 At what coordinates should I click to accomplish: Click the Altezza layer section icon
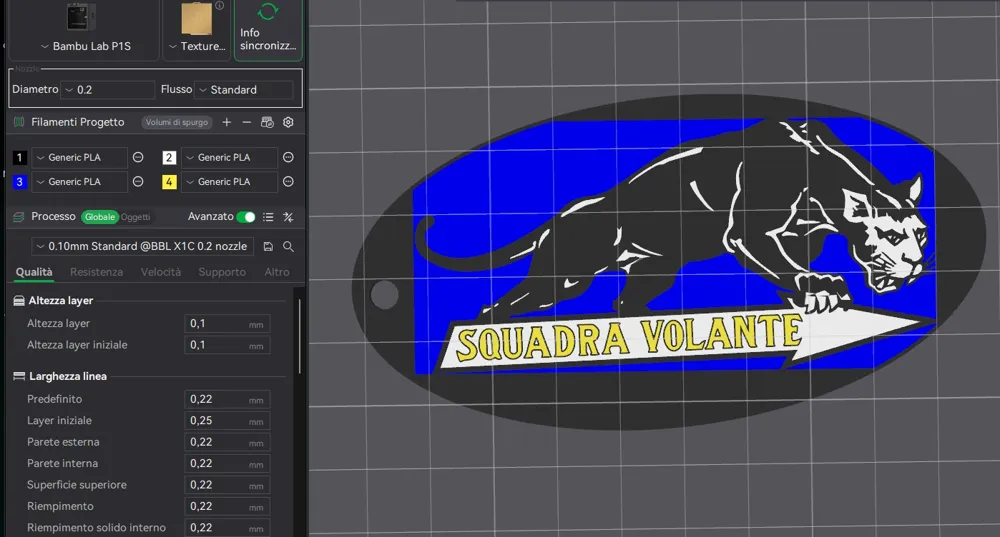19,300
